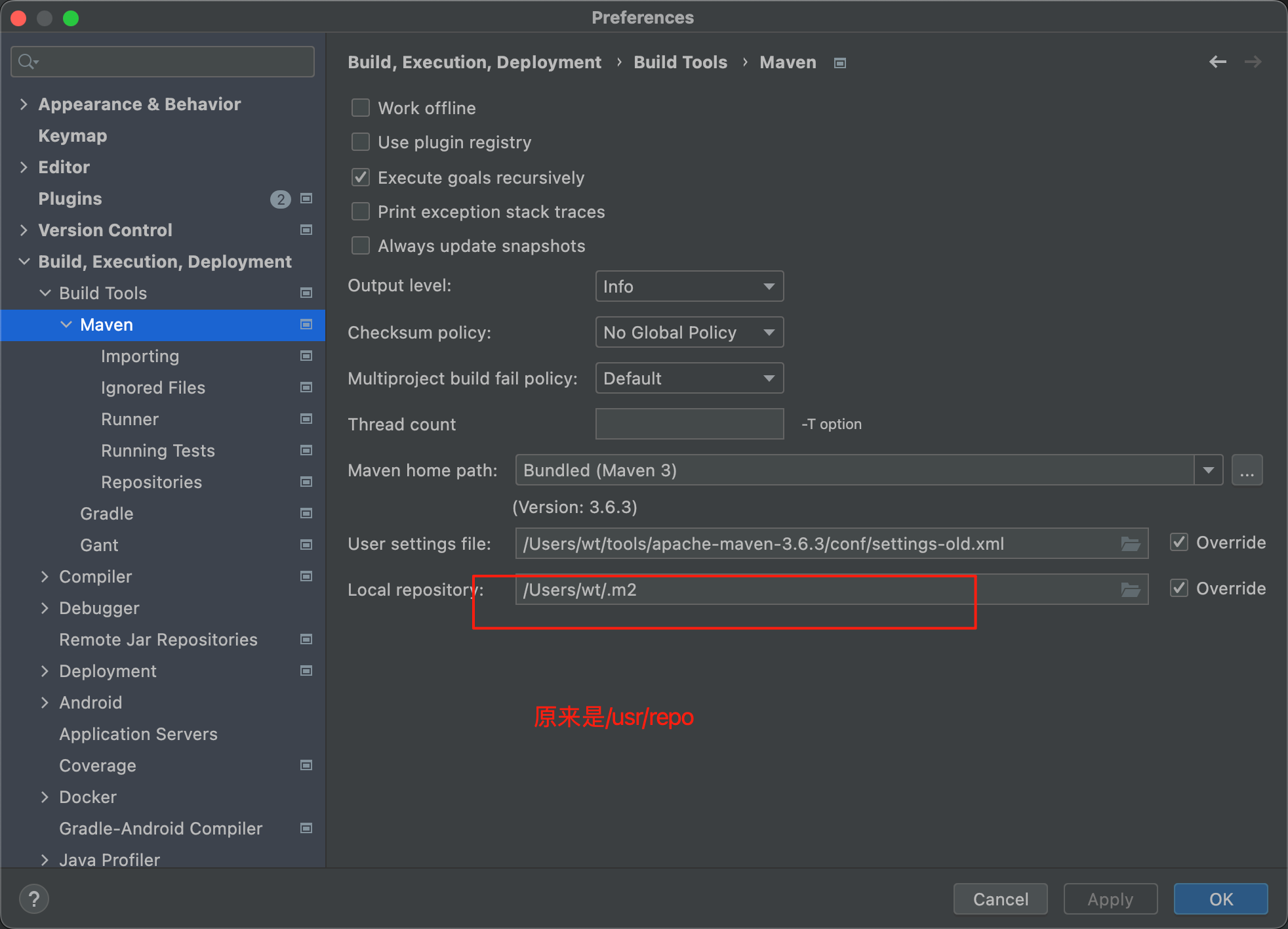This screenshot has height=929, width=1288.
Task: Click the back navigation arrow icon
Action: point(1217,62)
